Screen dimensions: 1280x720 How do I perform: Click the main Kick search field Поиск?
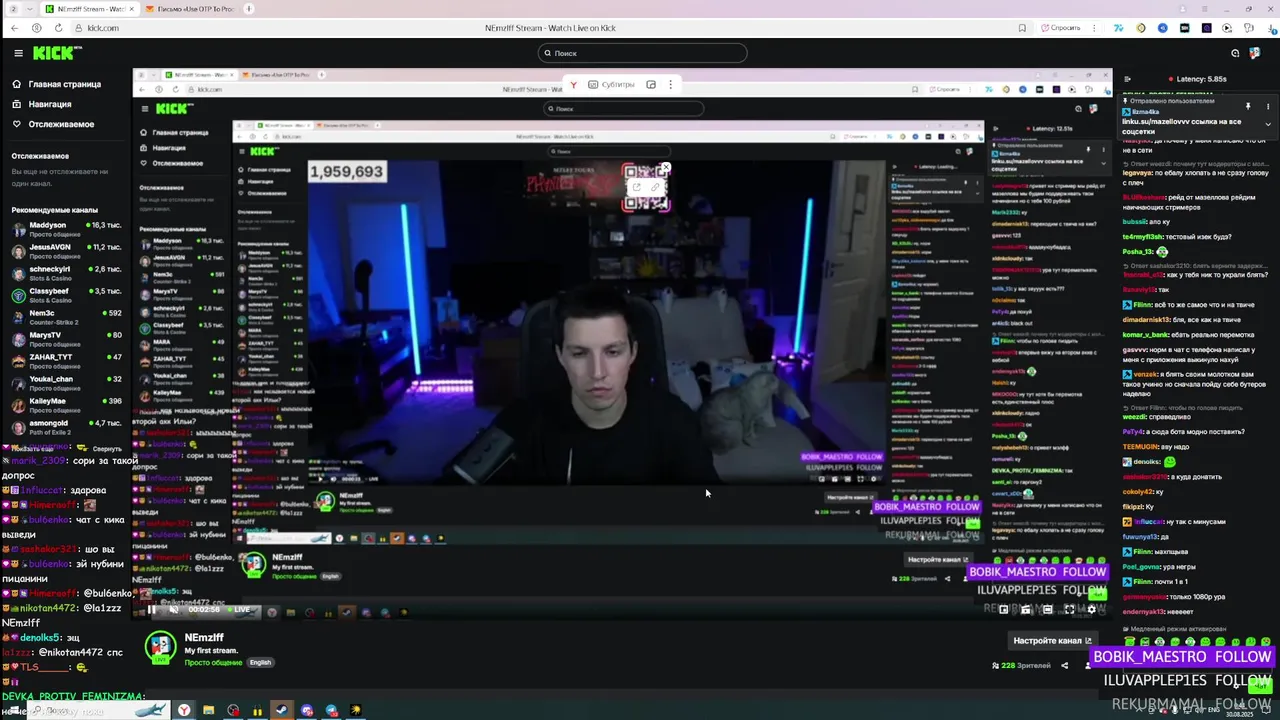point(642,53)
